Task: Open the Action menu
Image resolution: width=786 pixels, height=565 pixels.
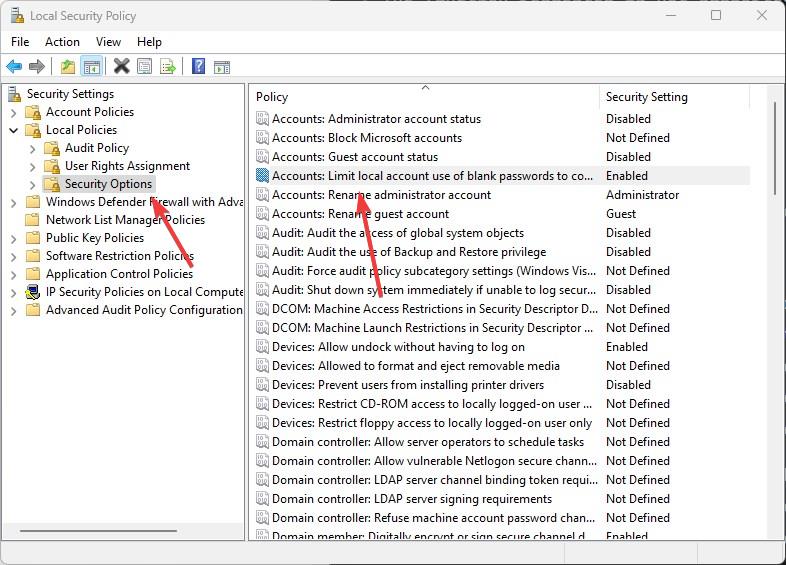Action: 62,42
